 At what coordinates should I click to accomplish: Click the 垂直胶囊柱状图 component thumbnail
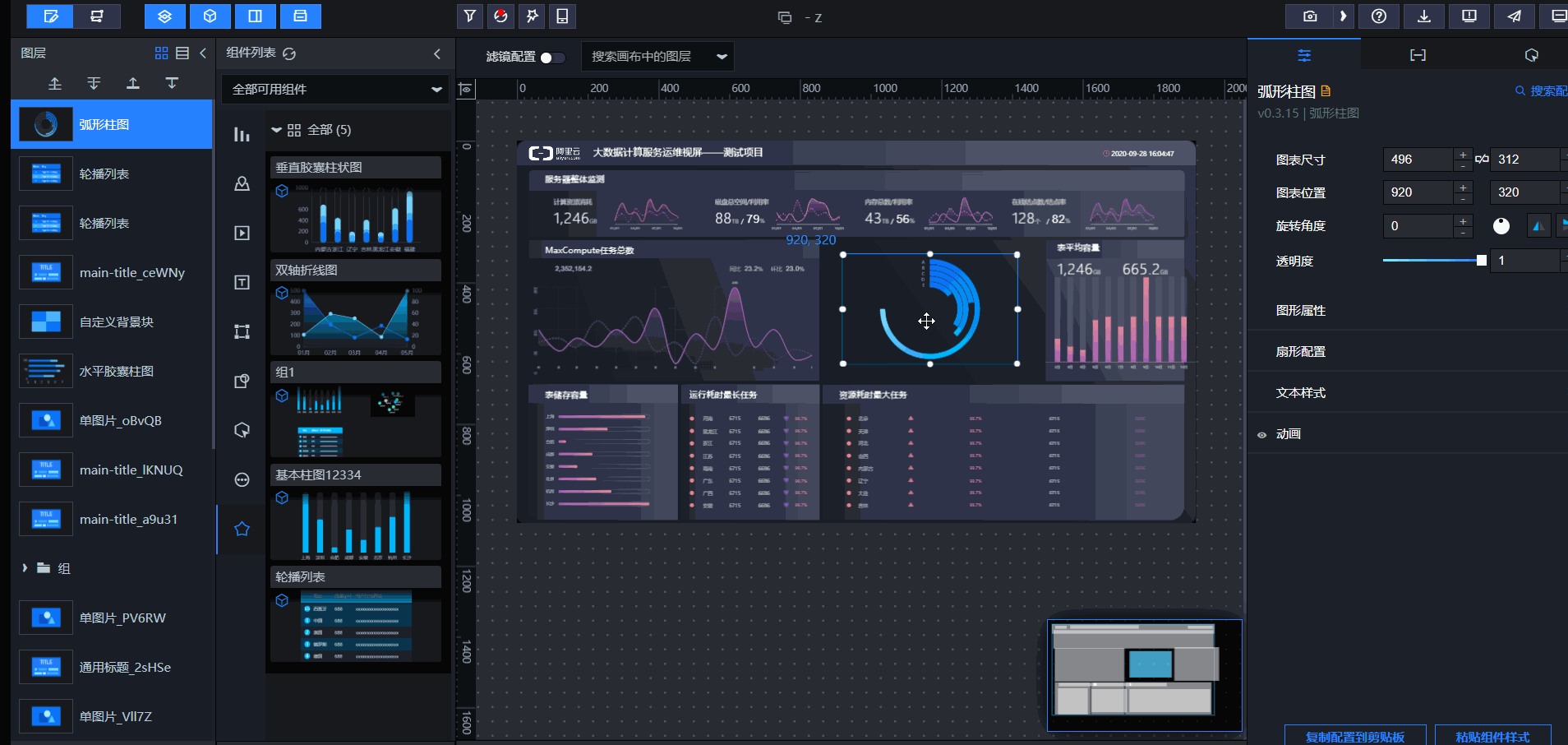356,216
